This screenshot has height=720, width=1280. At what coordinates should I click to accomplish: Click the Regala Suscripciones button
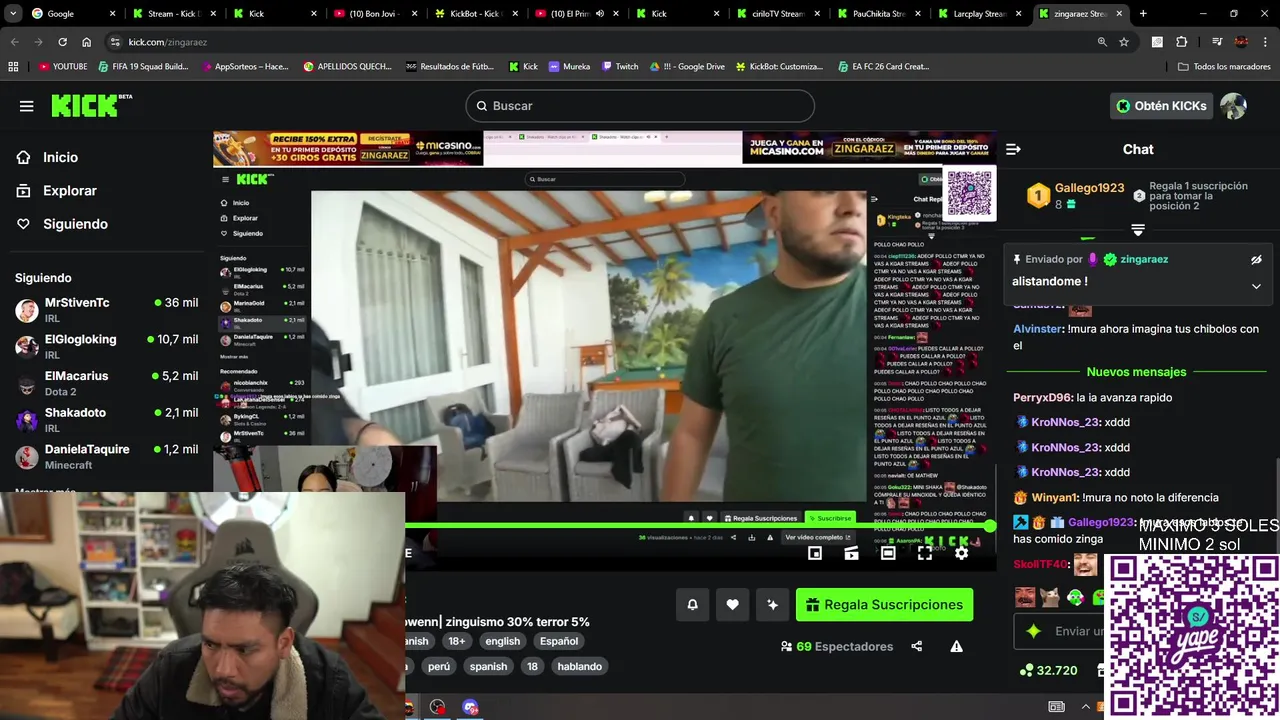[884, 604]
